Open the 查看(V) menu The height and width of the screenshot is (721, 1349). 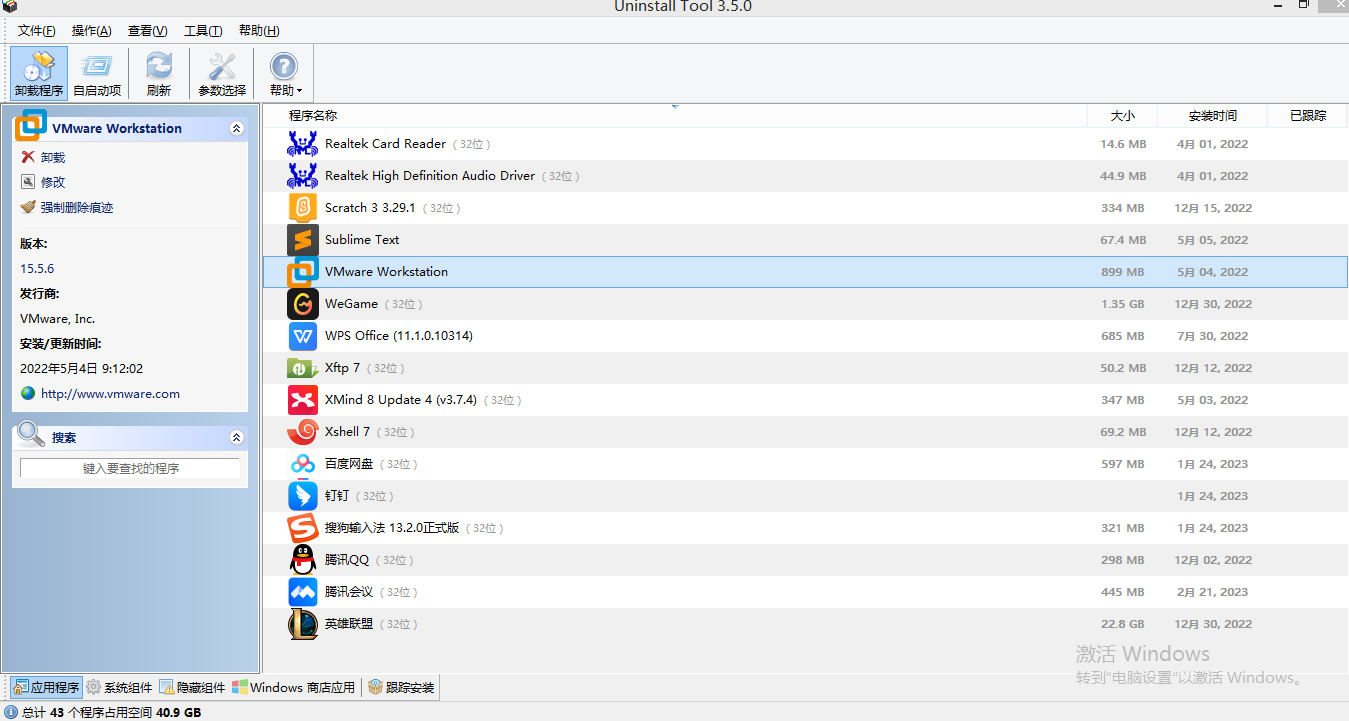point(148,31)
